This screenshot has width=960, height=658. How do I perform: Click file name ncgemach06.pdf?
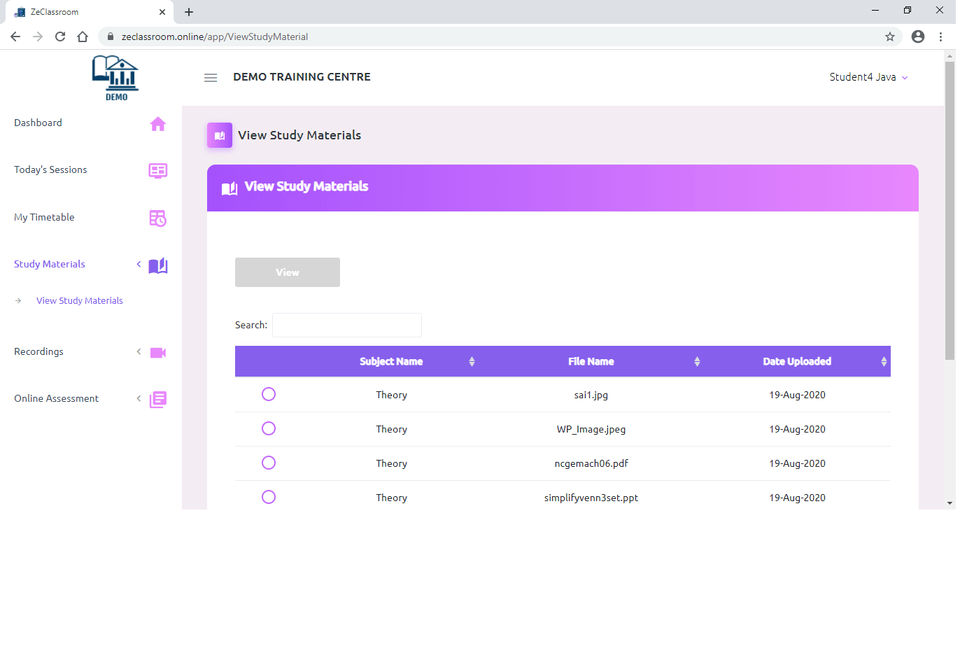tap(591, 463)
